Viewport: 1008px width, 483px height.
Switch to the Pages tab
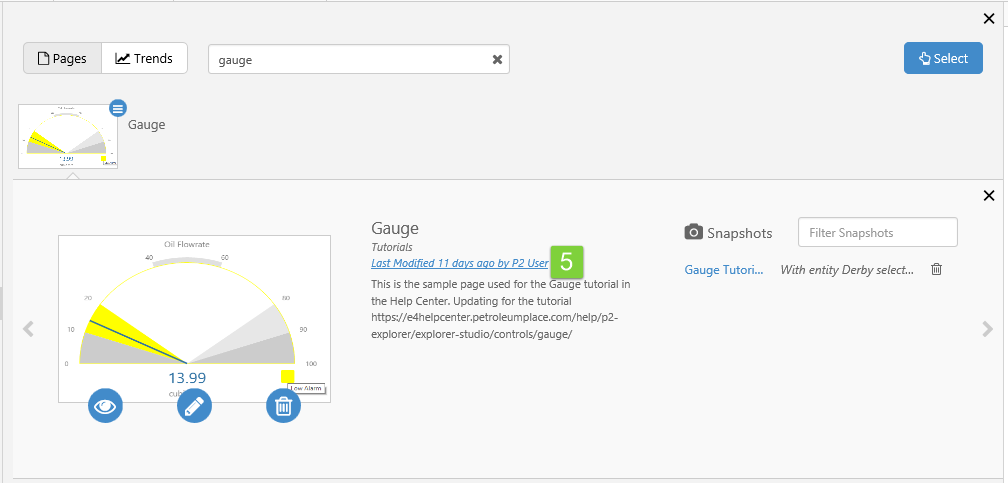62,59
